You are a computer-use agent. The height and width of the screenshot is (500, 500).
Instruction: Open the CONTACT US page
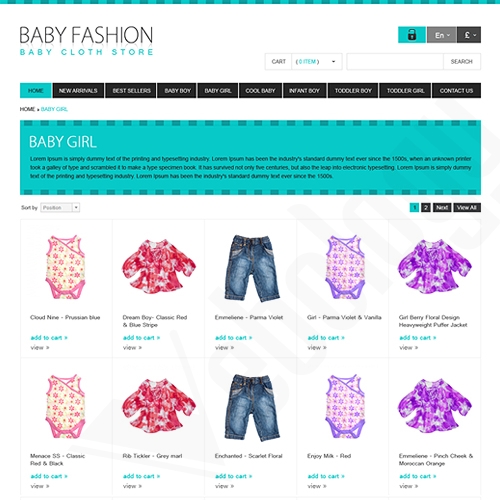click(456, 91)
